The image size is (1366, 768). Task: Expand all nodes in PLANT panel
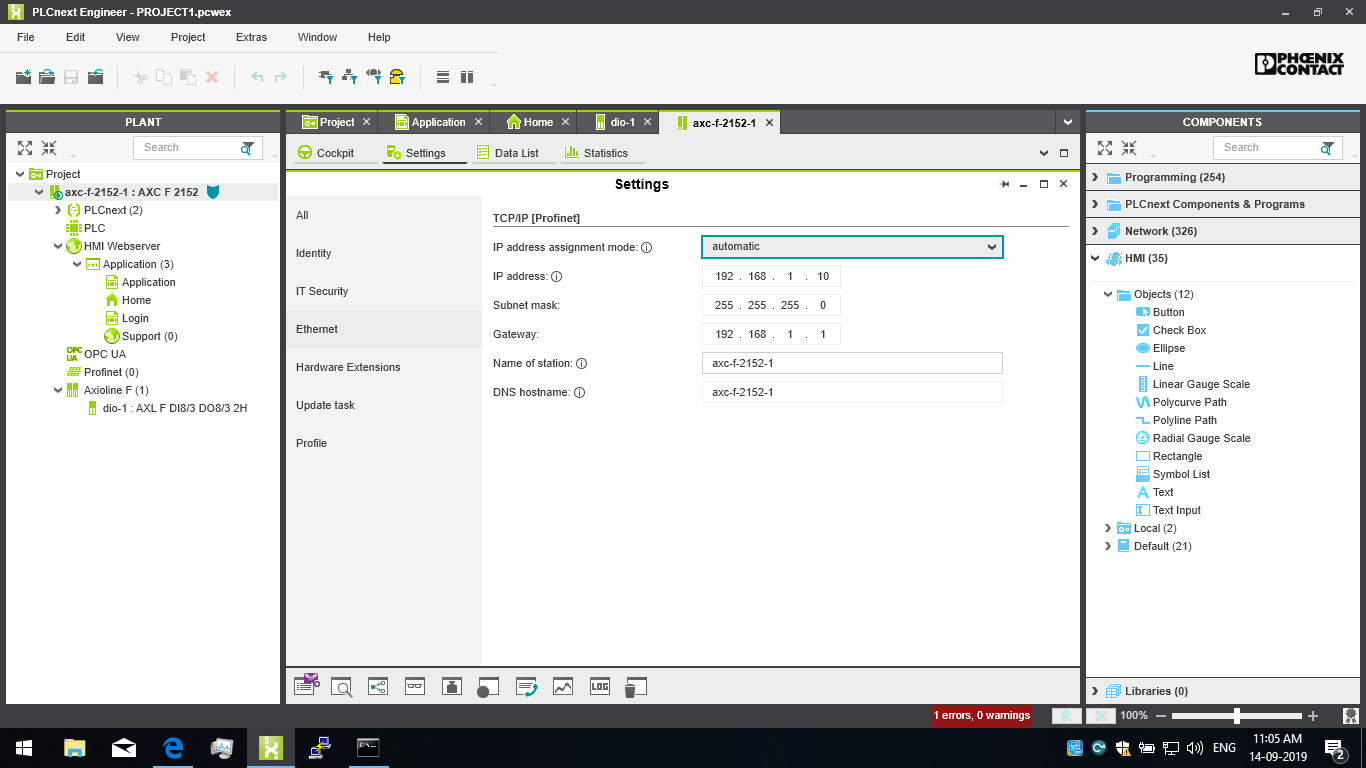point(25,148)
